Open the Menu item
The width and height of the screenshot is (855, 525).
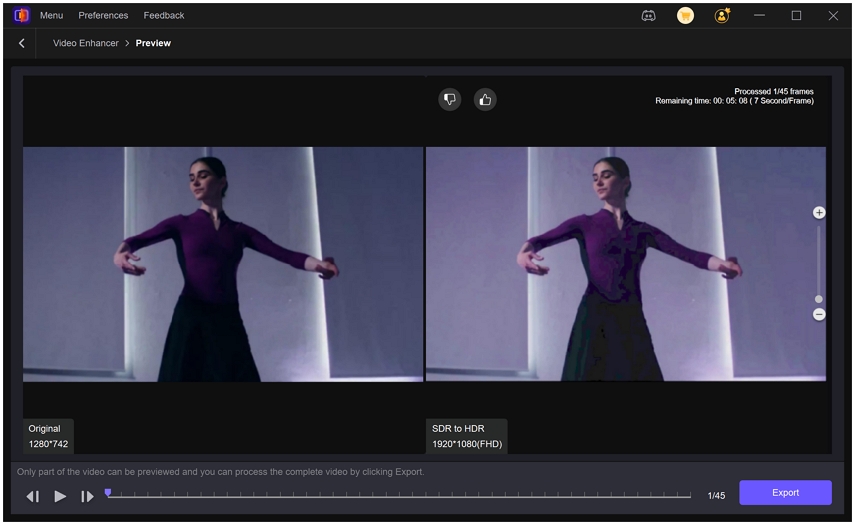51,15
